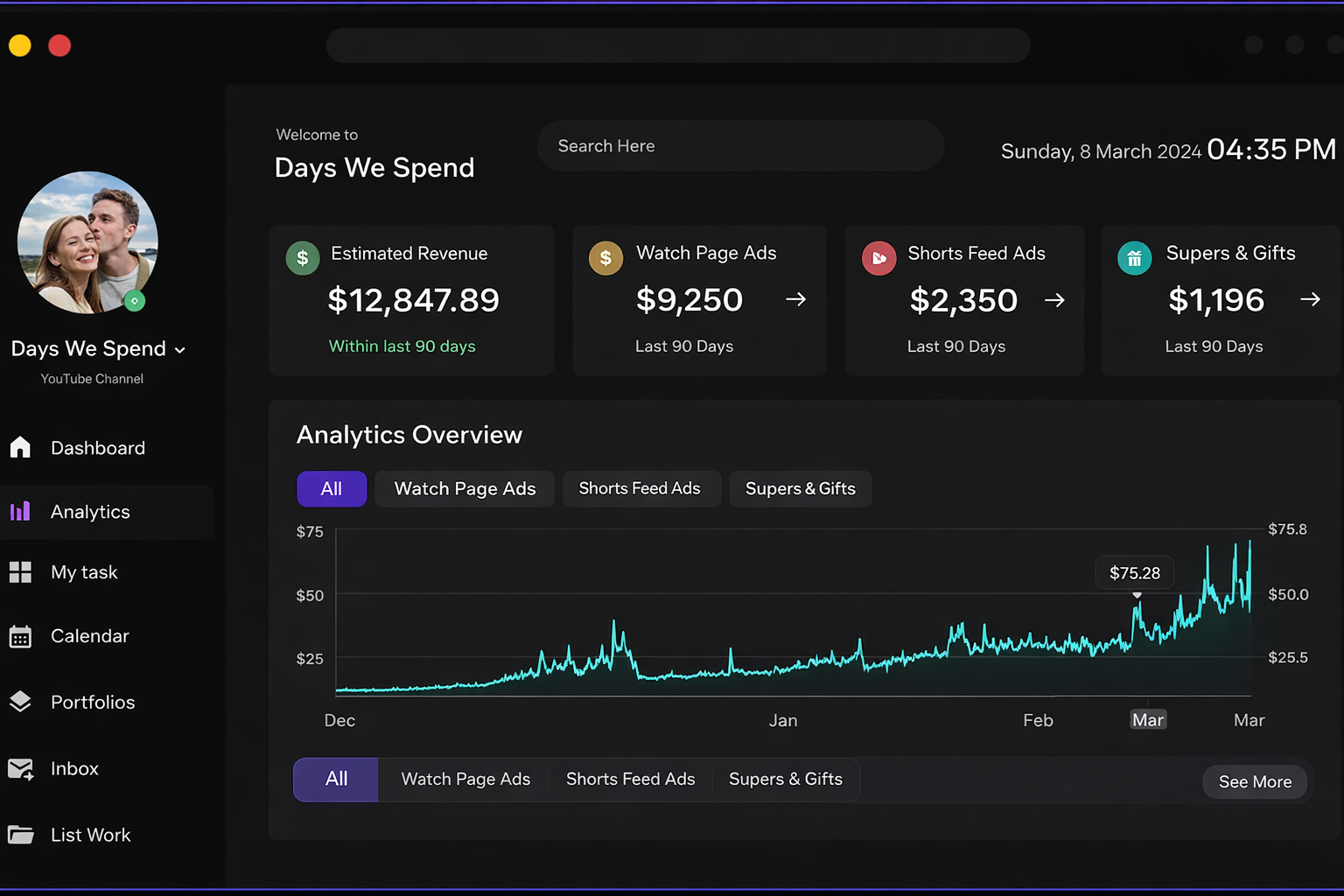Click the Dashboard home icon

pos(20,447)
